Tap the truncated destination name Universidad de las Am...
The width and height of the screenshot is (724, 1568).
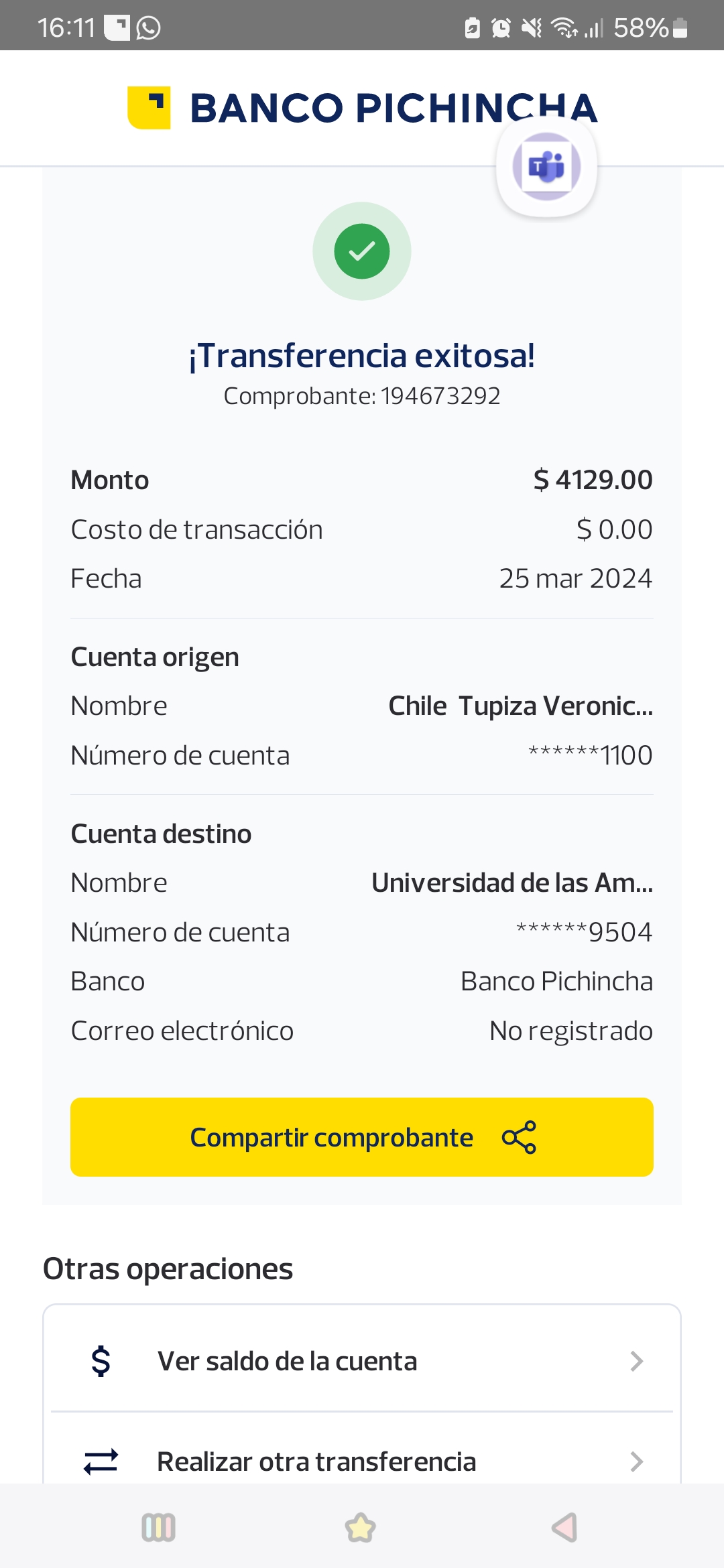pyautogui.click(x=512, y=883)
